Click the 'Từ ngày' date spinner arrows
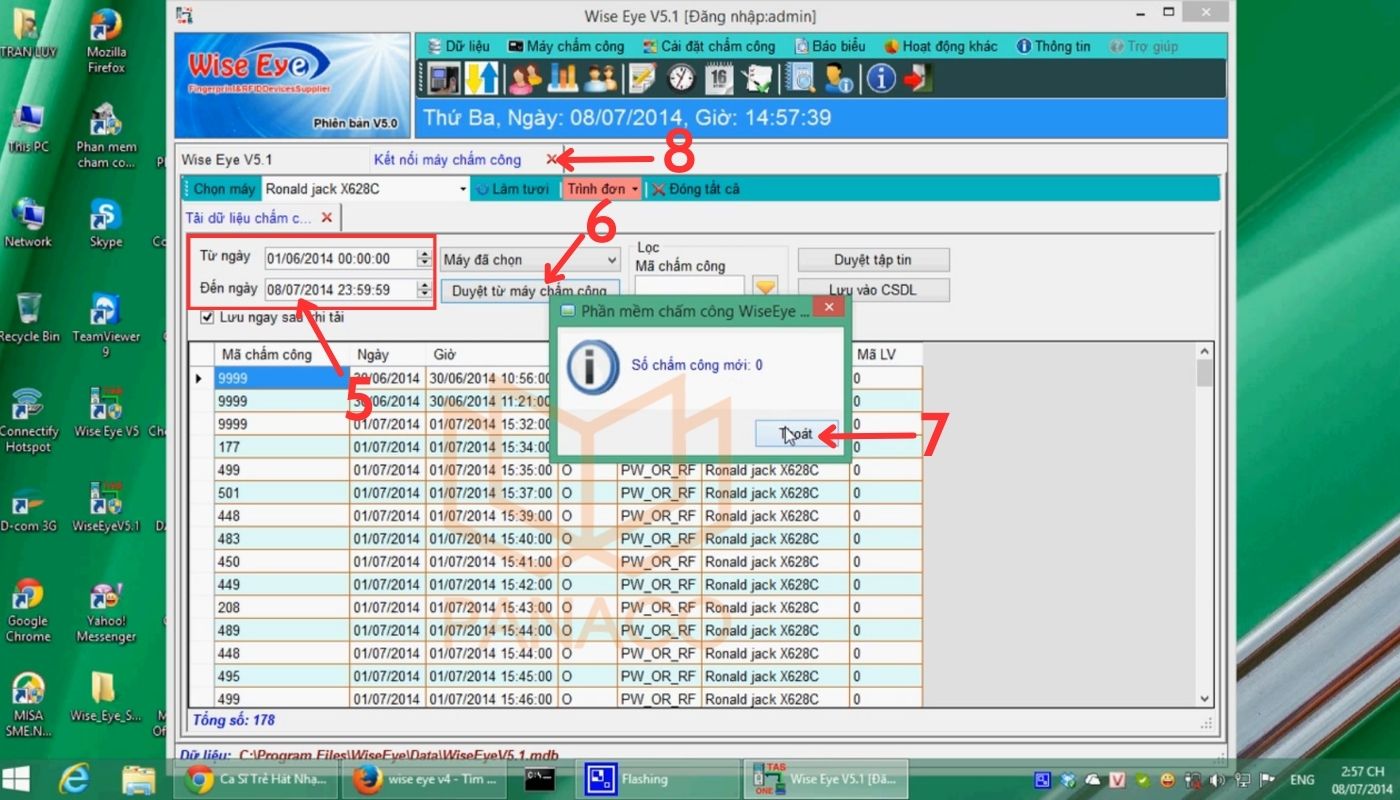The width and height of the screenshot is (1400, 800). pyautogui.click(x=423, y=258)
